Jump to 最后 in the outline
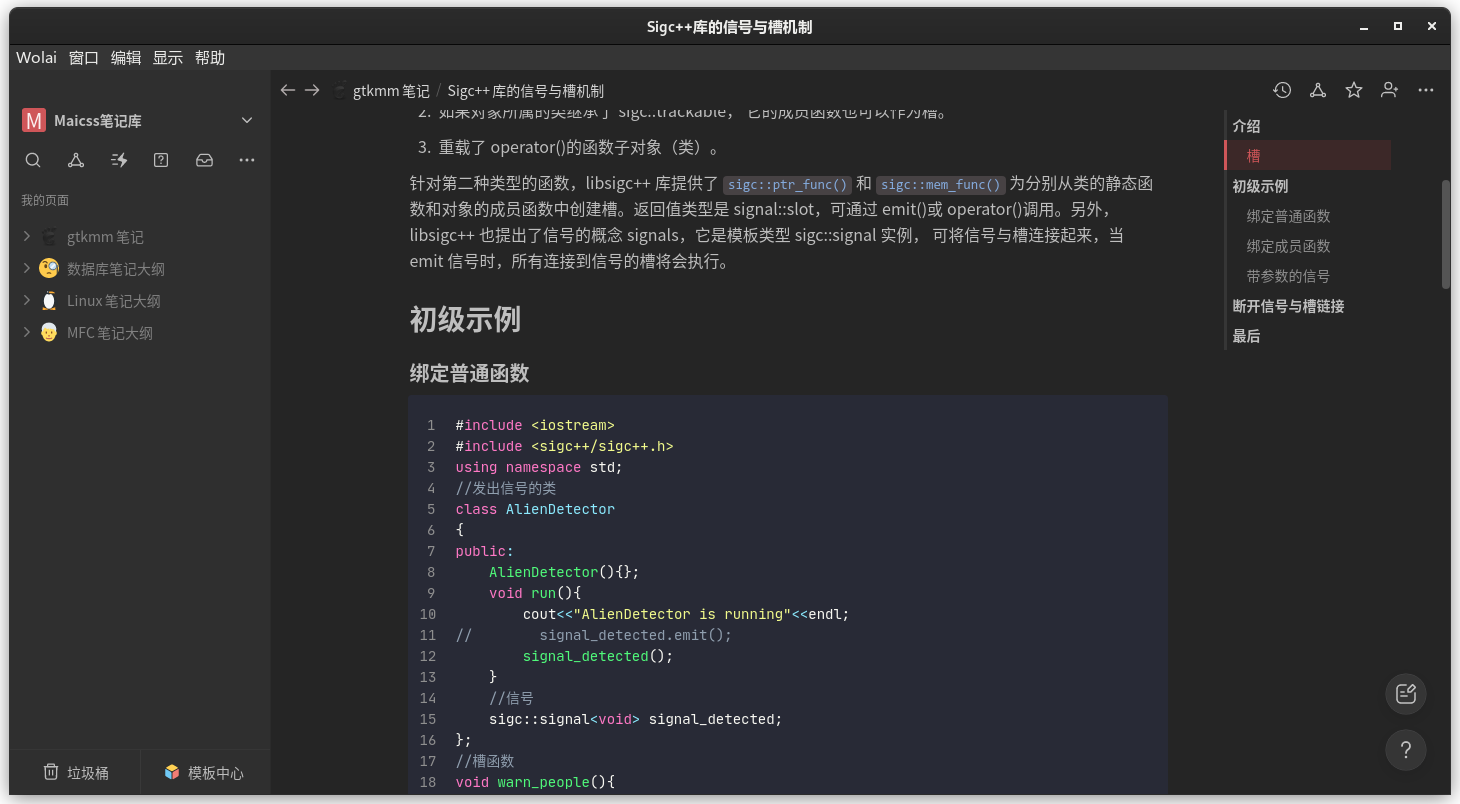1460x804 pixels. point(1246,336)
